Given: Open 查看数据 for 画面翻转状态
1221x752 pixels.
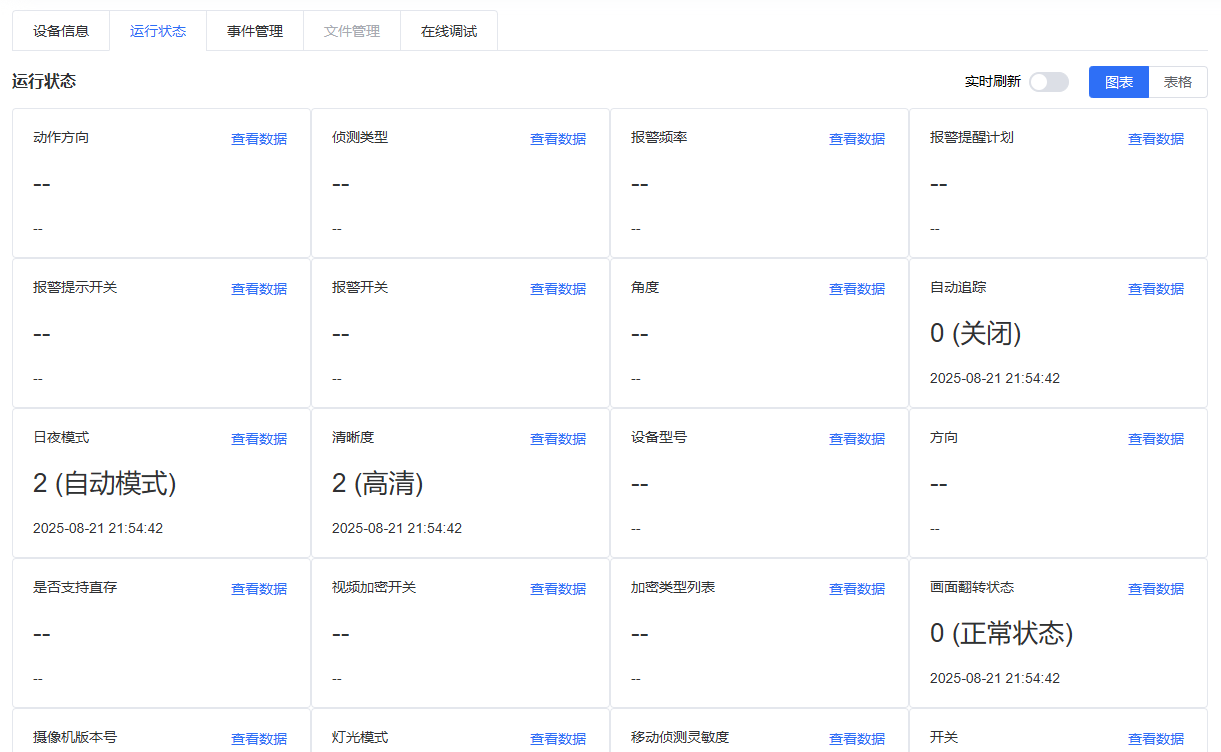Looking at the screenshot, I should click(x=1156, y=589).
